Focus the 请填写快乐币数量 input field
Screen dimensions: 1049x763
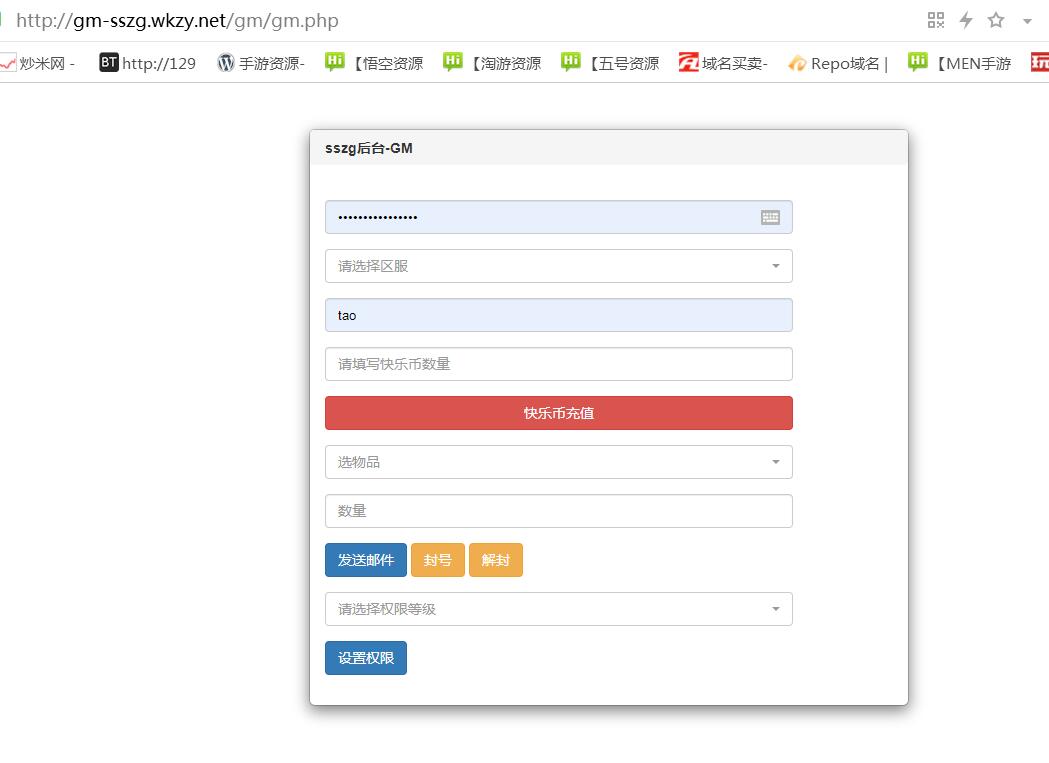coord(558,364)
